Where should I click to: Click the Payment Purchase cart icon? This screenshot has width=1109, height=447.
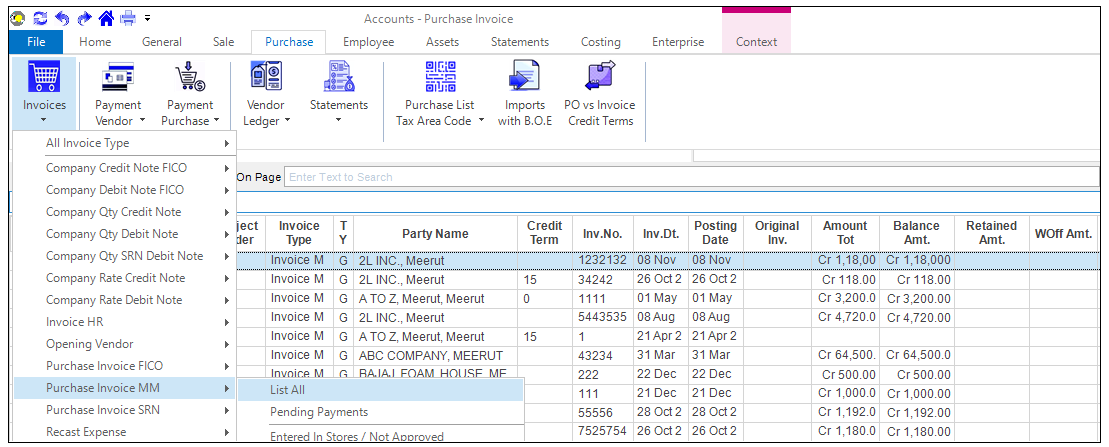pos(189,77)
